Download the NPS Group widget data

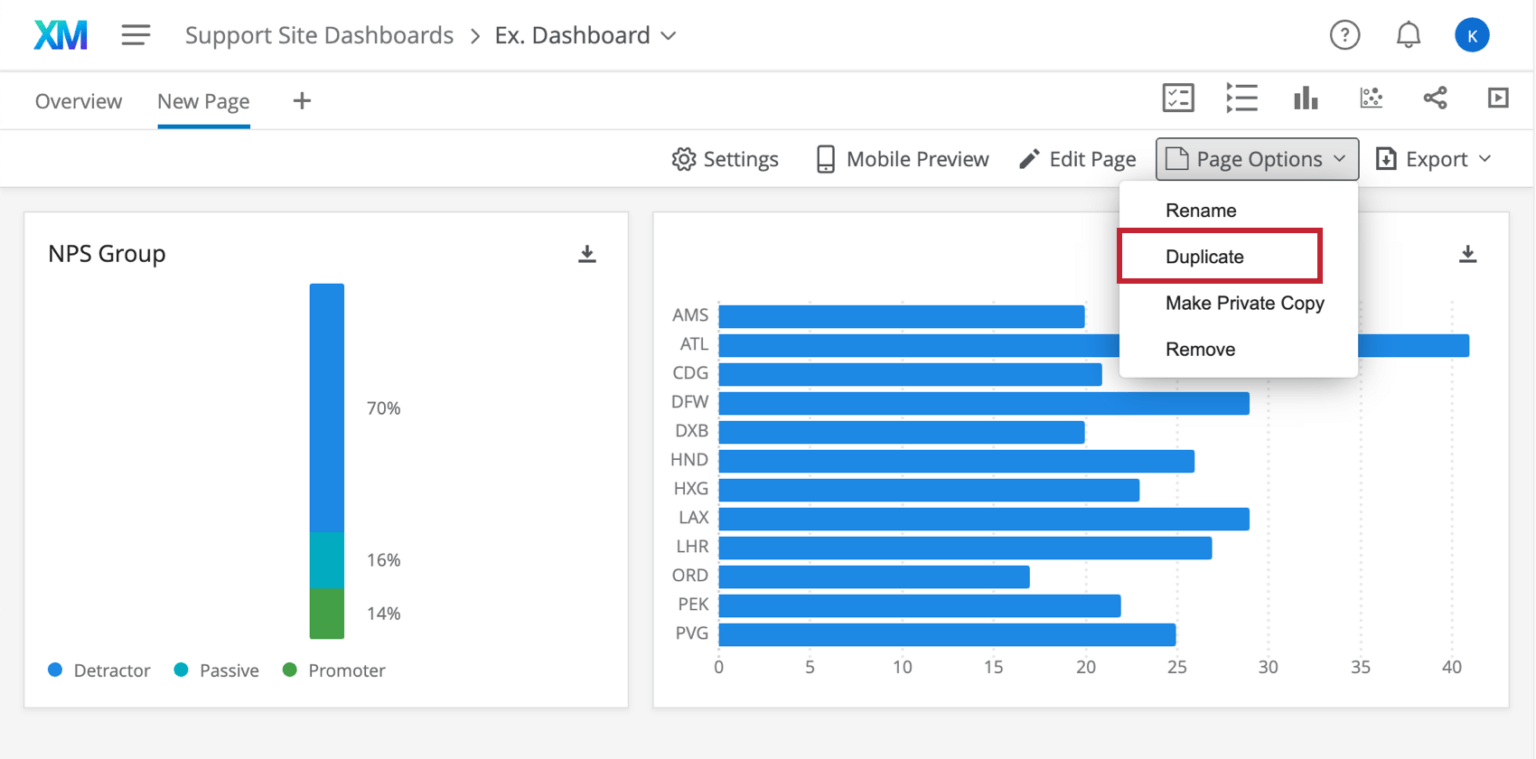587,254
